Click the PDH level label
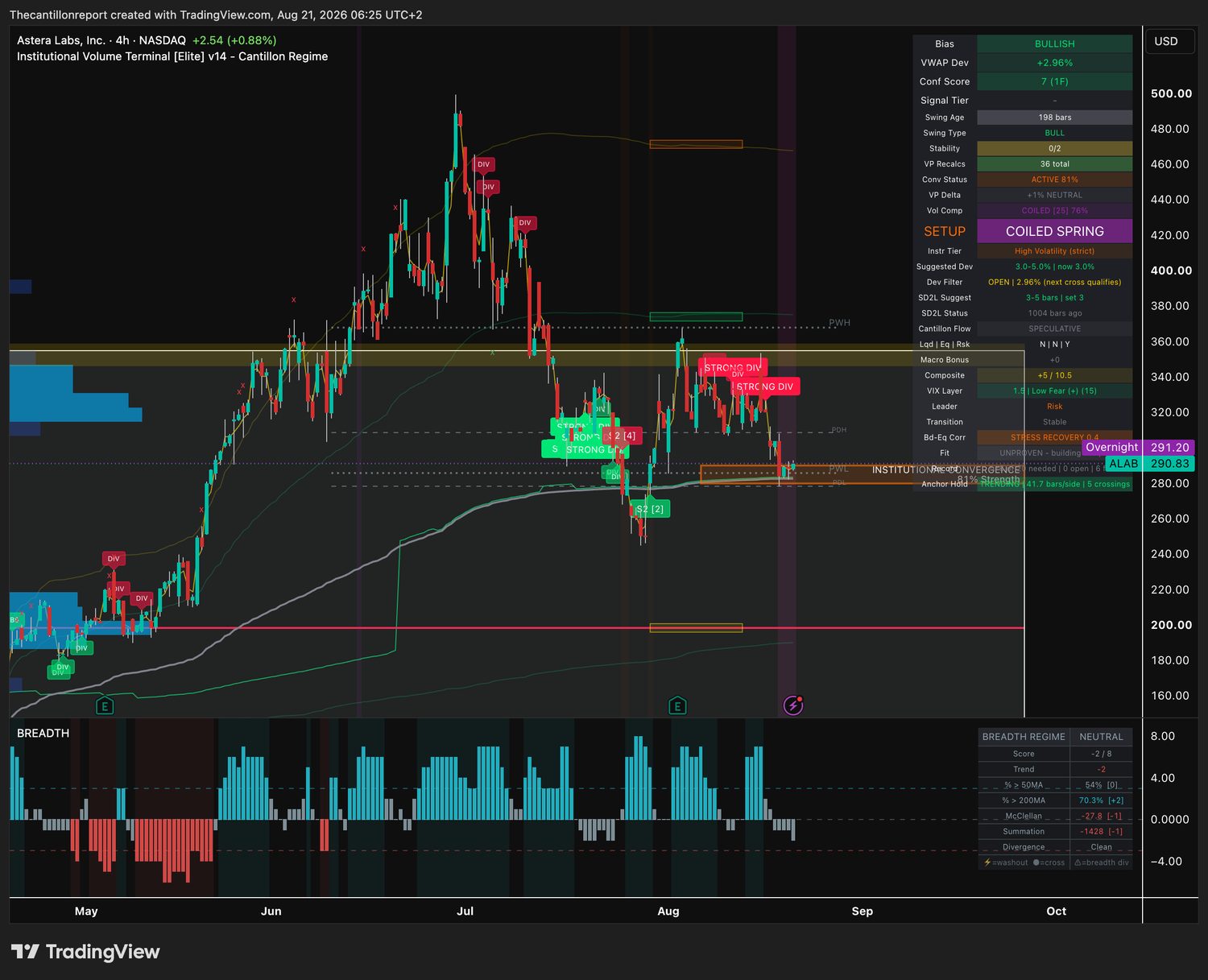 click(839, 430)
